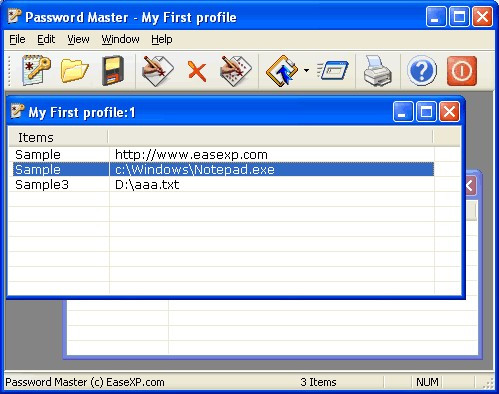Open help via the blue question mark
Screen dimensions: 499x394
tap(422, 71)
